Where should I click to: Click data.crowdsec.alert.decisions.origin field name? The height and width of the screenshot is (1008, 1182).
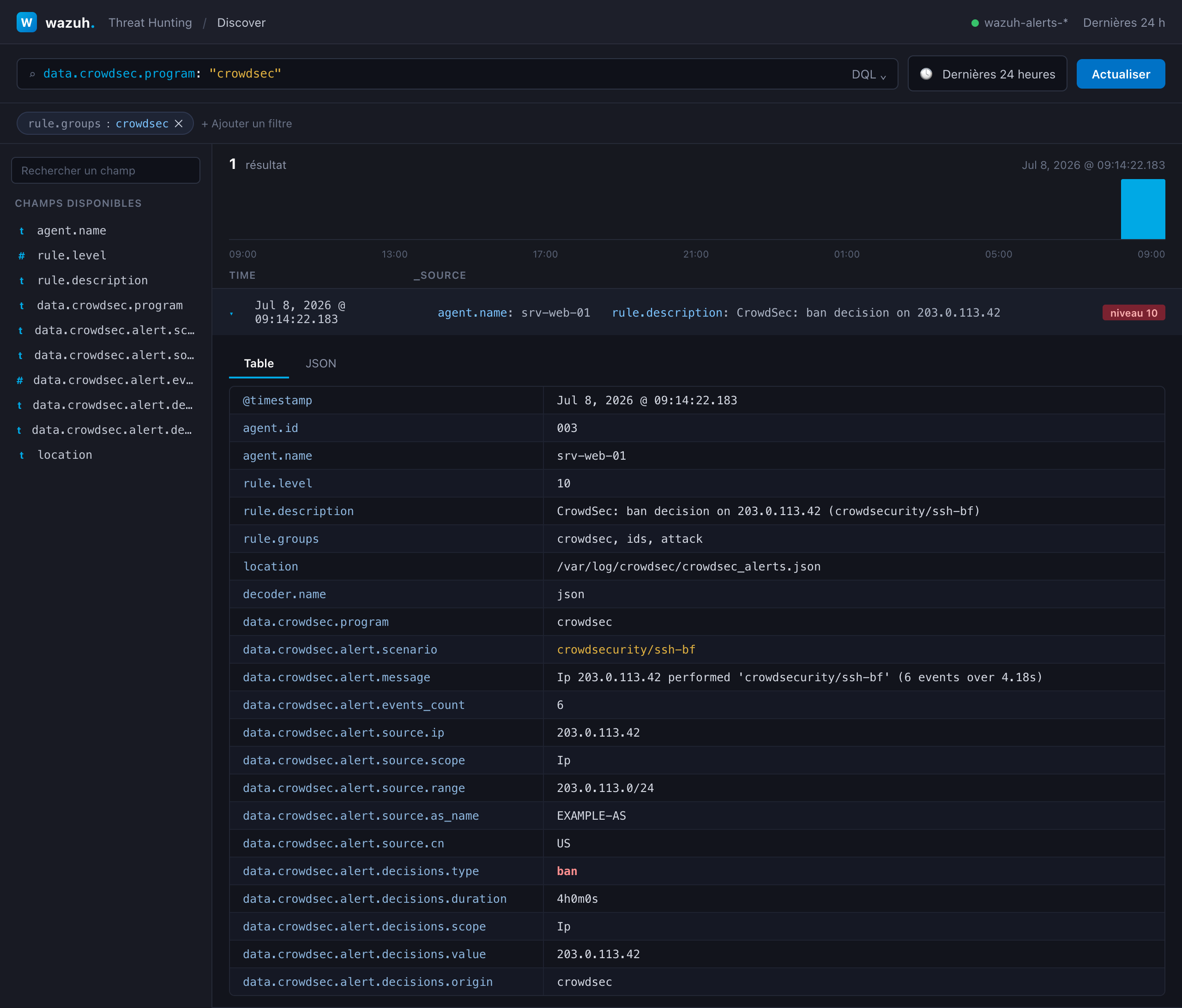[x=368, y=982]
